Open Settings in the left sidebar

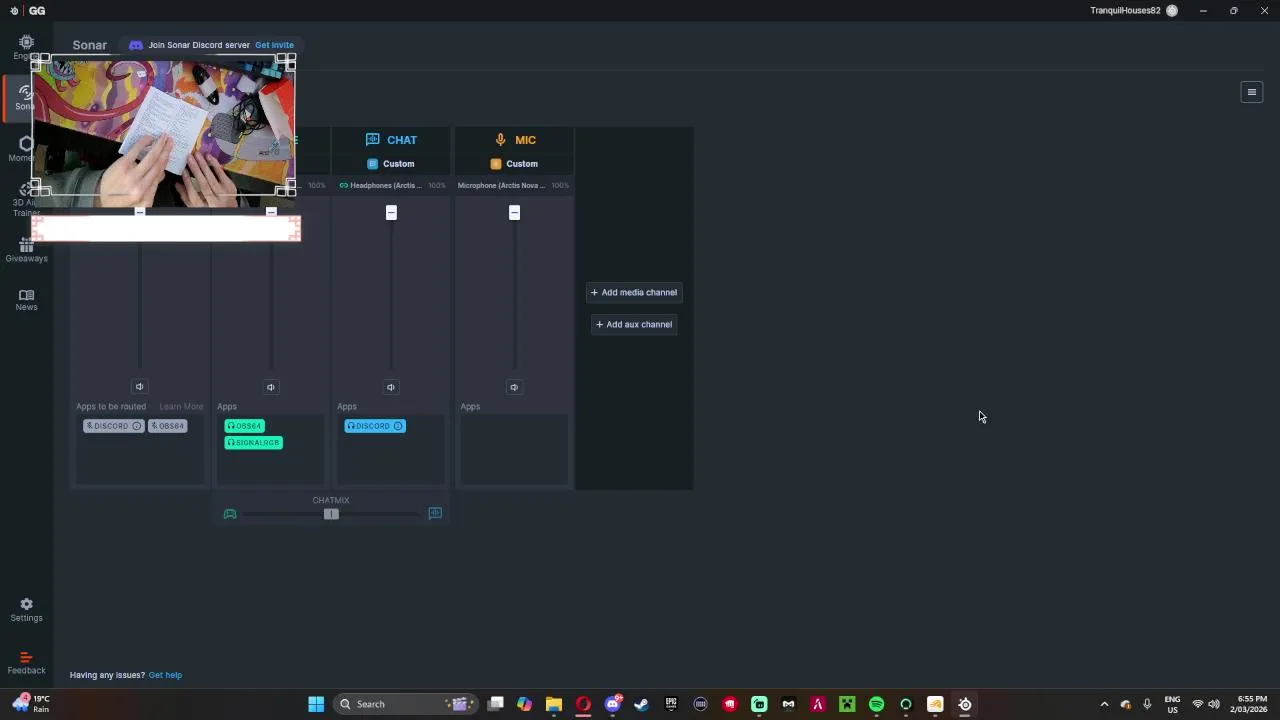(26, 610)
